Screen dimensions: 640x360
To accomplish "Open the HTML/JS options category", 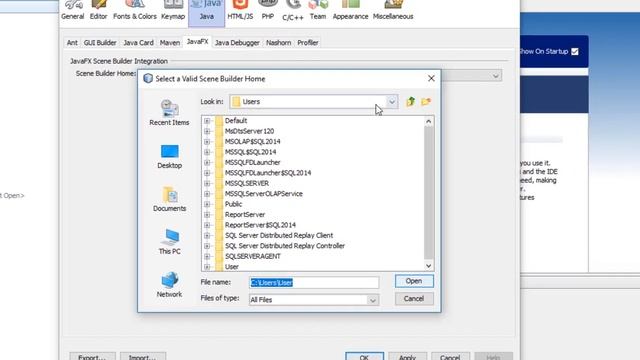I will 240,11.
